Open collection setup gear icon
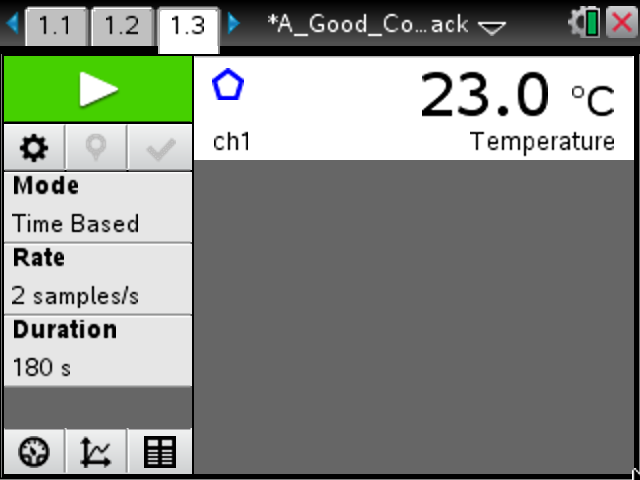640x480 pixels. point(34,148)
